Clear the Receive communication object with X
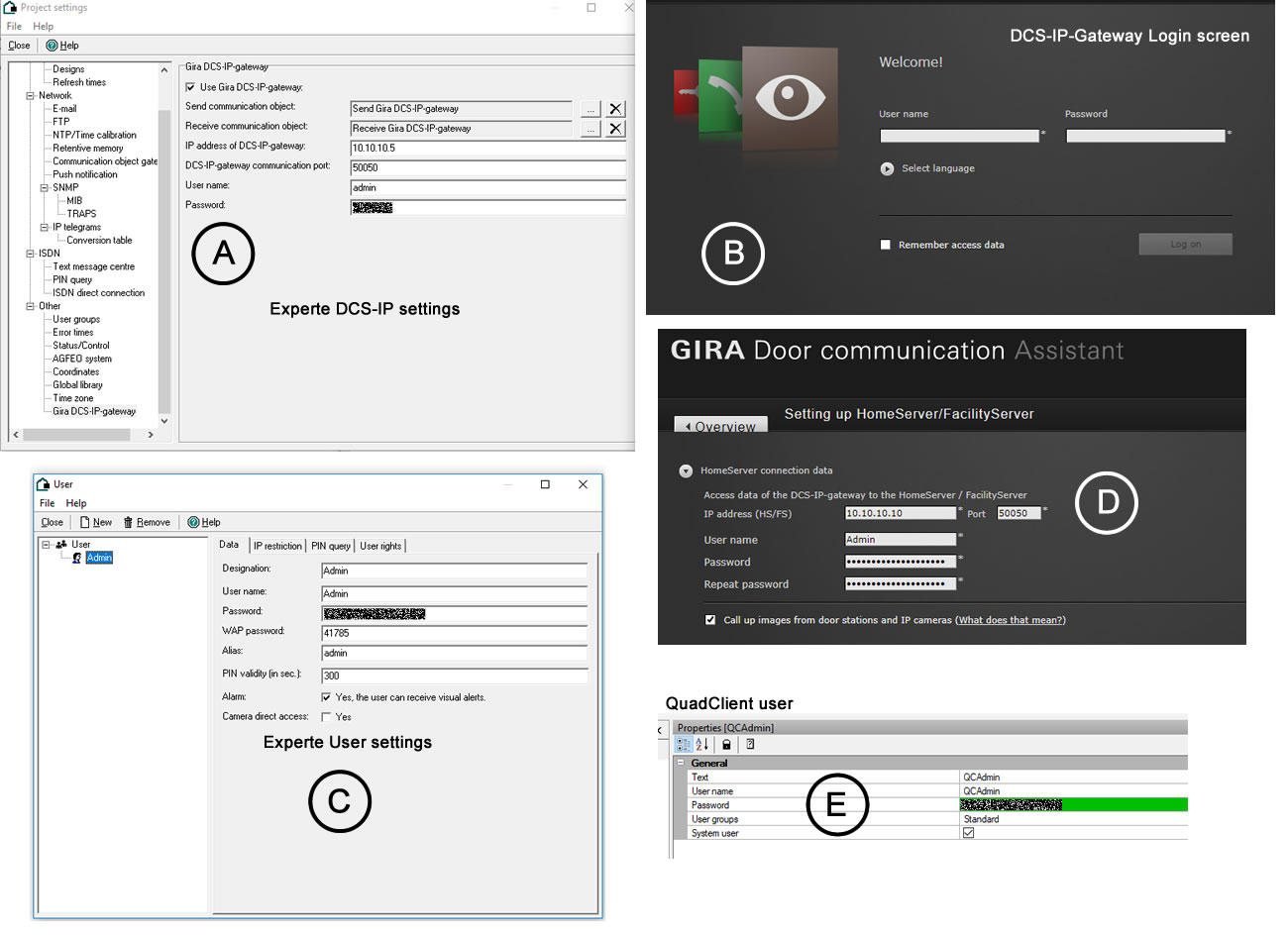This screenshot has height=937, width=1288. click(x=615, y=129)
